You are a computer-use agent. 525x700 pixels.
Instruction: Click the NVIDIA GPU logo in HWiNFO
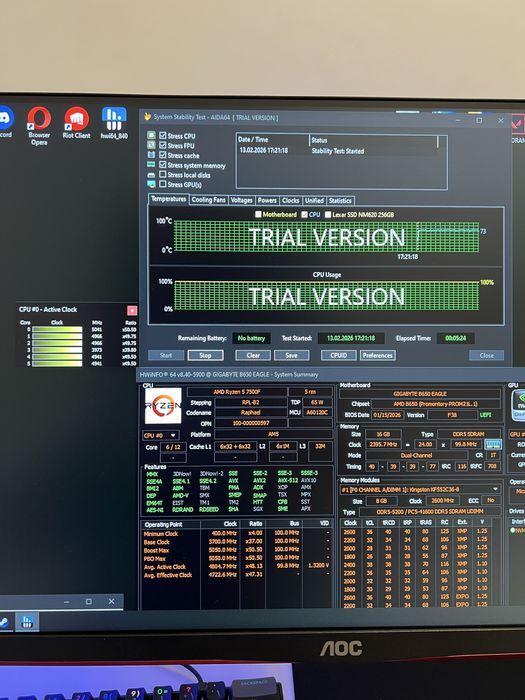(x=518, y=405)
